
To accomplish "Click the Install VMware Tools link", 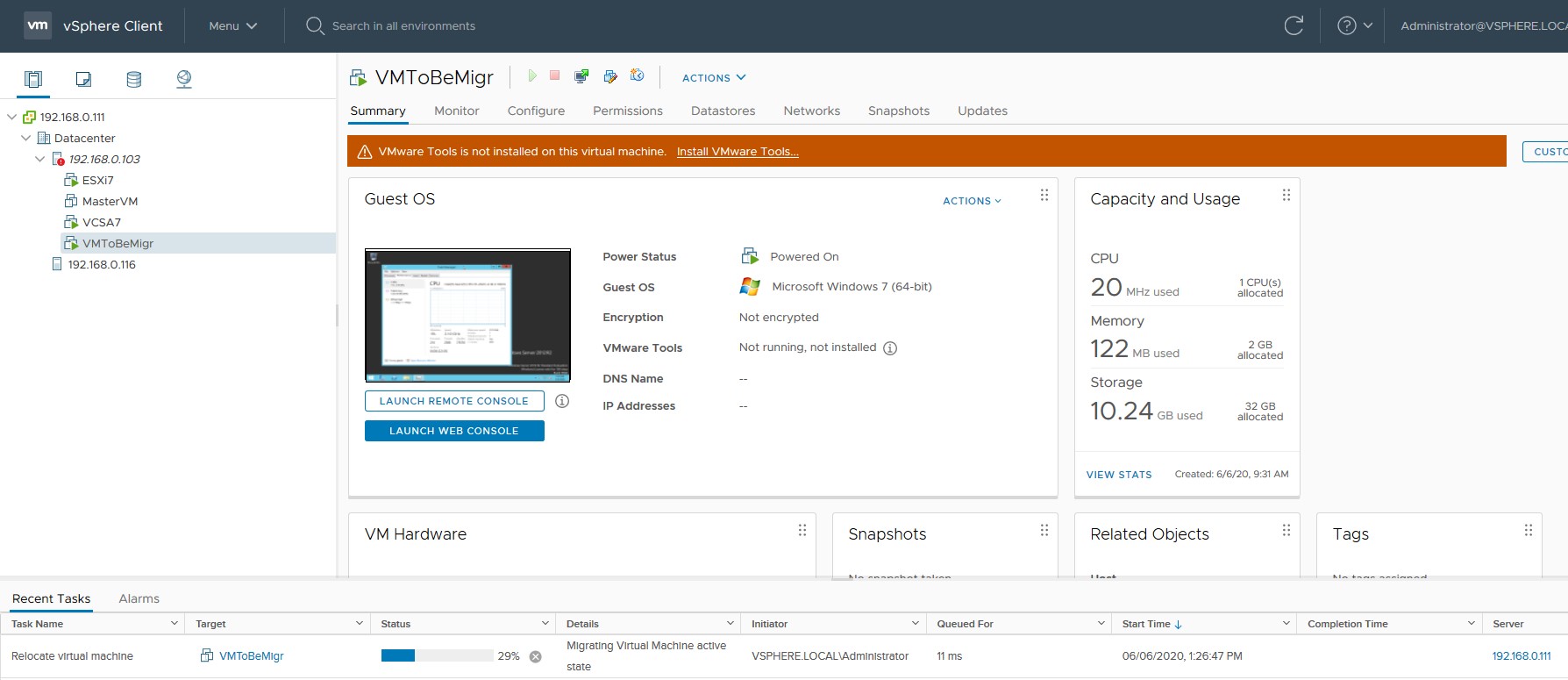I will coord(738,152).
